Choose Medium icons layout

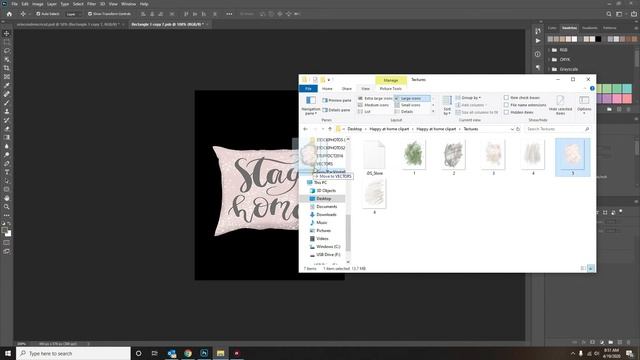click(373, 105)
